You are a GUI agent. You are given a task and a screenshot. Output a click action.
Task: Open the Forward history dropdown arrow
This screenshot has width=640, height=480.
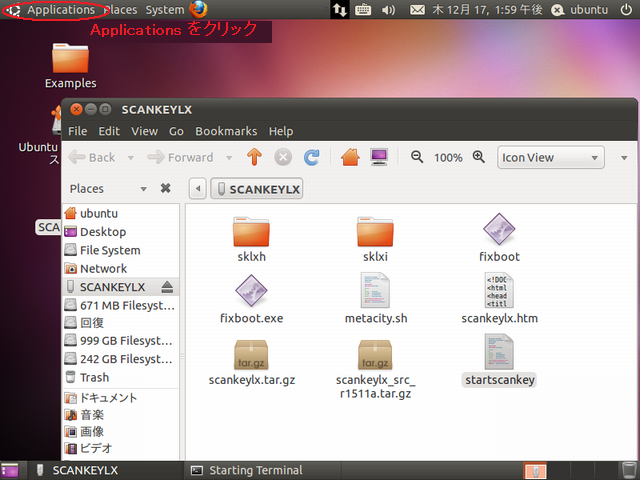pyautogui.click(x=229, y=158)
